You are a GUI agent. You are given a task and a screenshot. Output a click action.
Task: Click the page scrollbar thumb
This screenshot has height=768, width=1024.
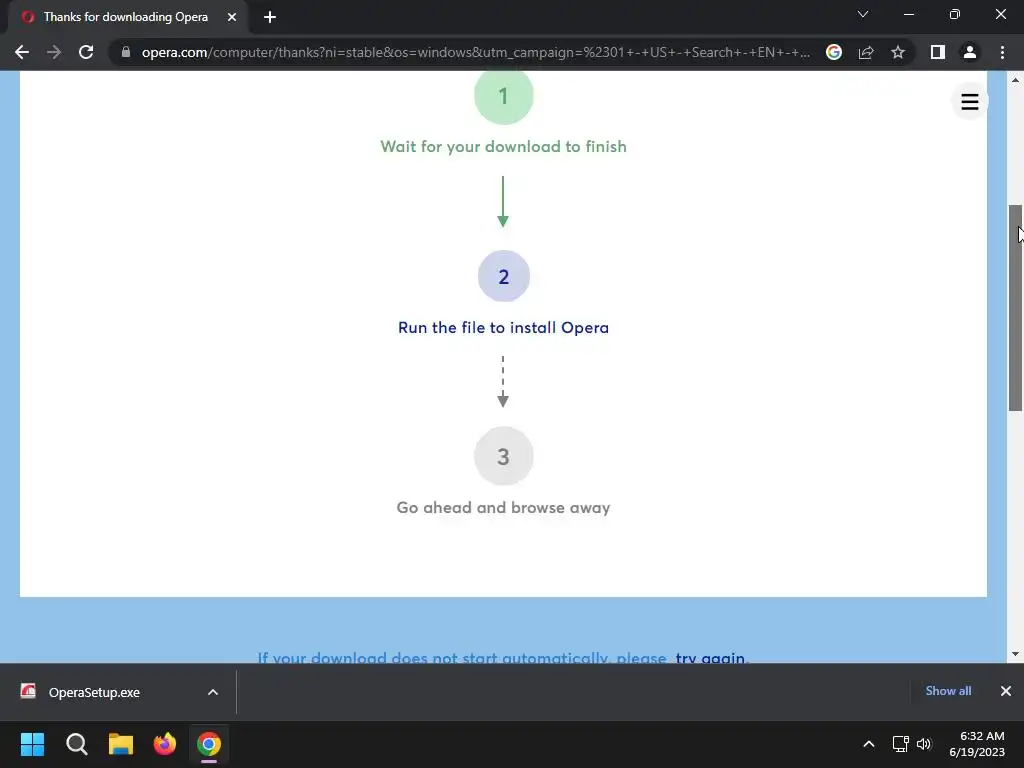pos(1015,308)
